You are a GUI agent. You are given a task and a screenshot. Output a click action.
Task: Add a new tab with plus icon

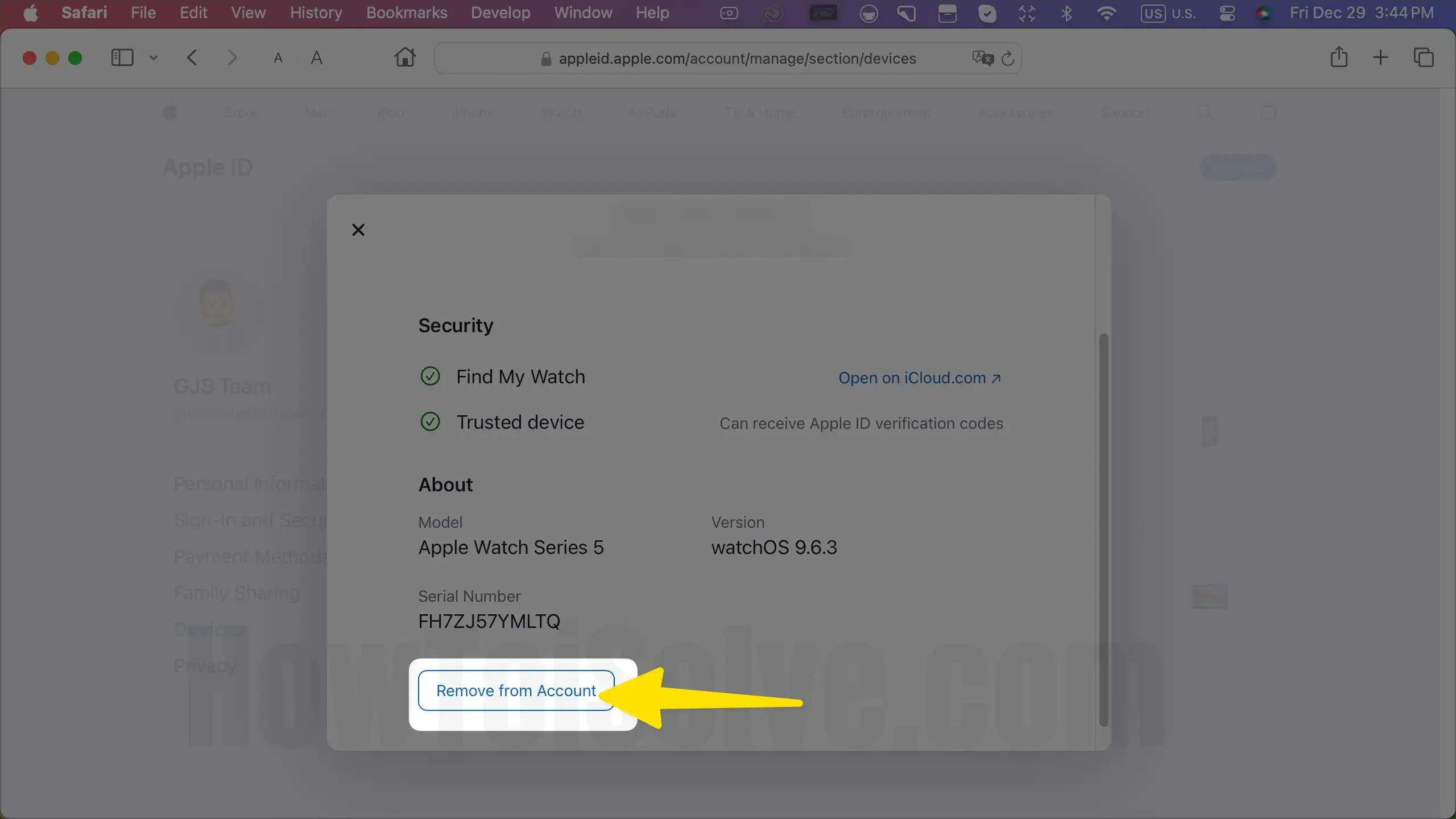tap(1380, 57)
